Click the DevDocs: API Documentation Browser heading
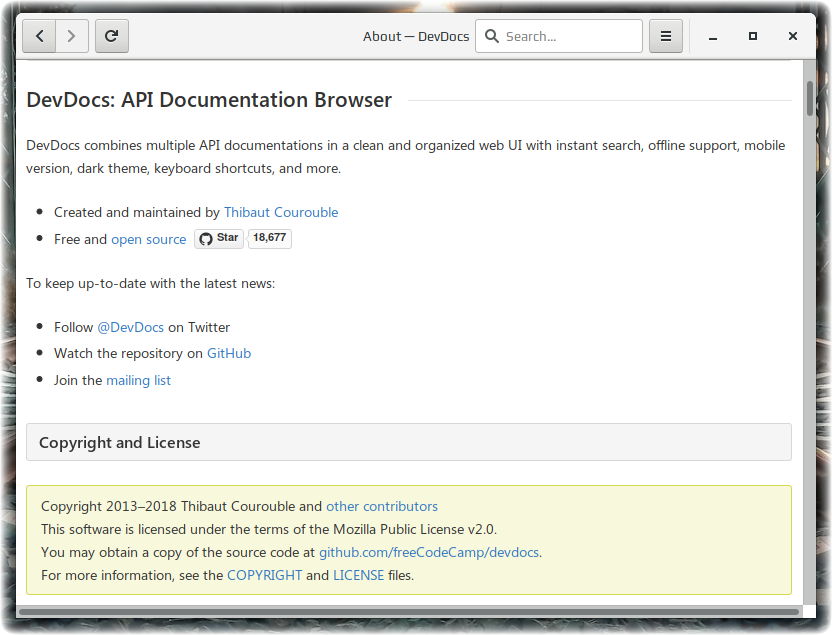832x635 pixels. 209,100
